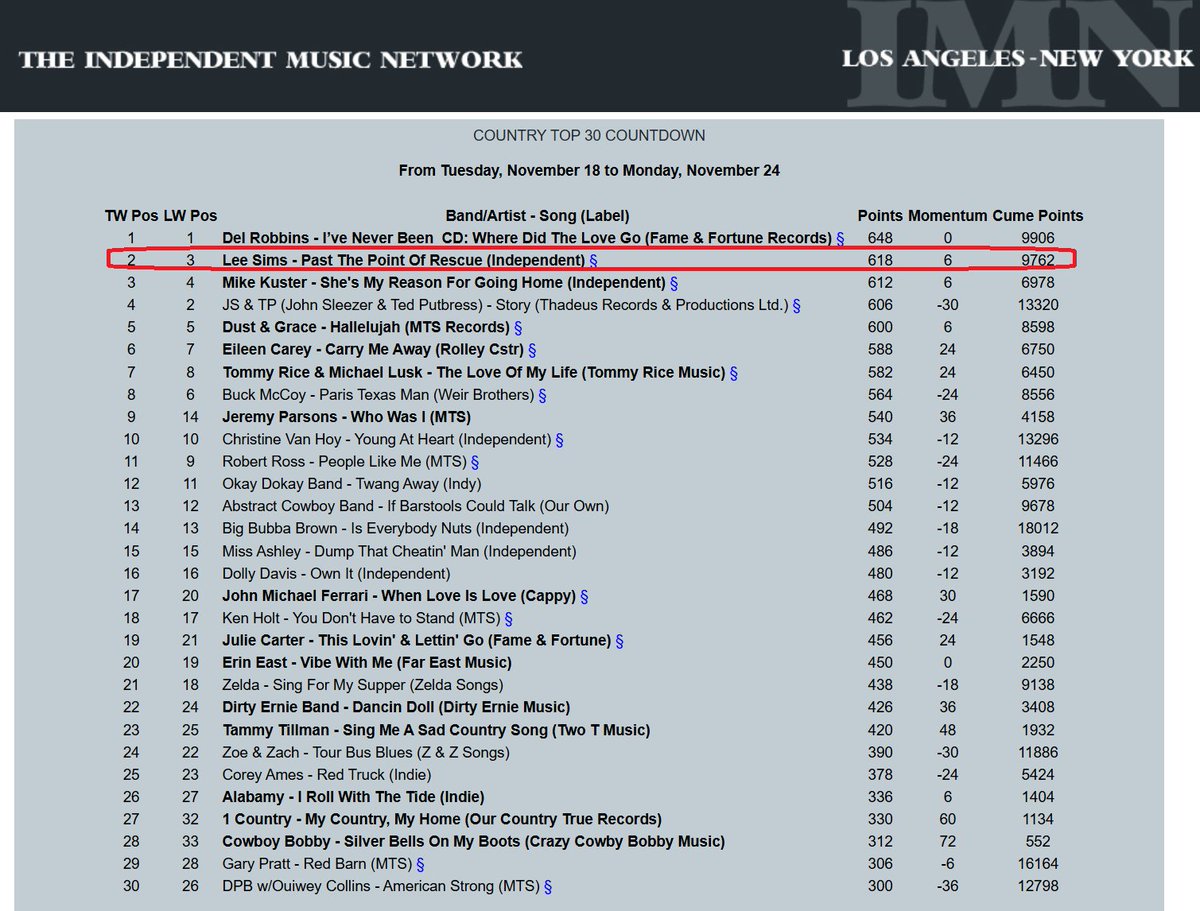Click John Michael Ferrari - When Love Is Love
Viewport: 1200px width, 911px height.
pyautogui.click(x=399, y=596)
